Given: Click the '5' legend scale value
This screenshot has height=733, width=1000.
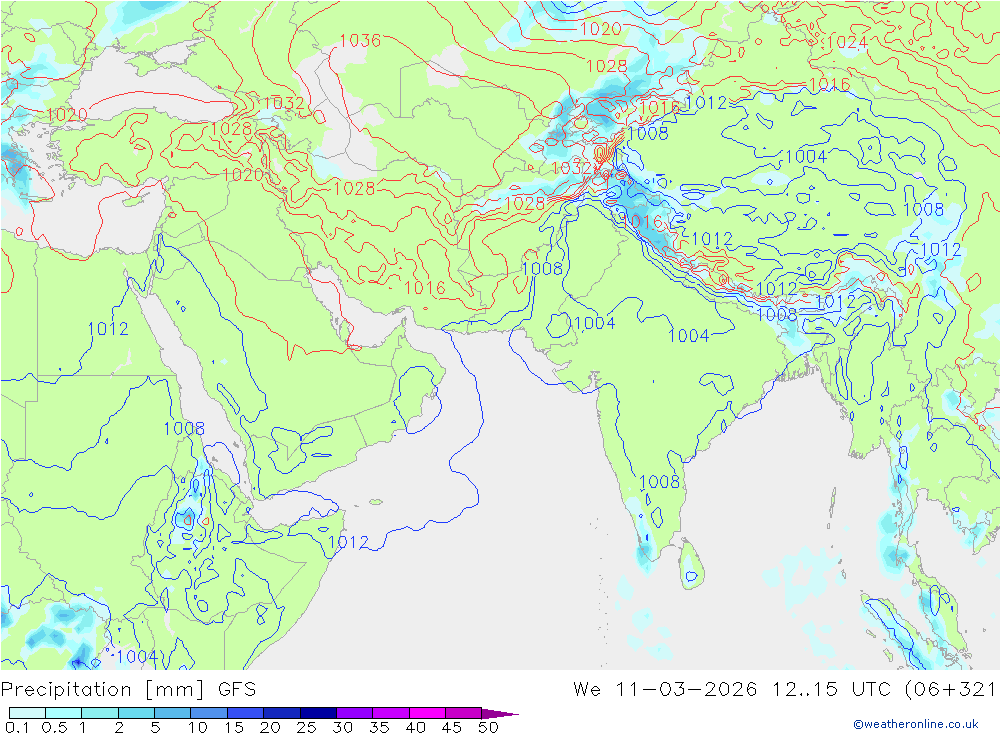Looking at the screenshot, I should point(155,727).
